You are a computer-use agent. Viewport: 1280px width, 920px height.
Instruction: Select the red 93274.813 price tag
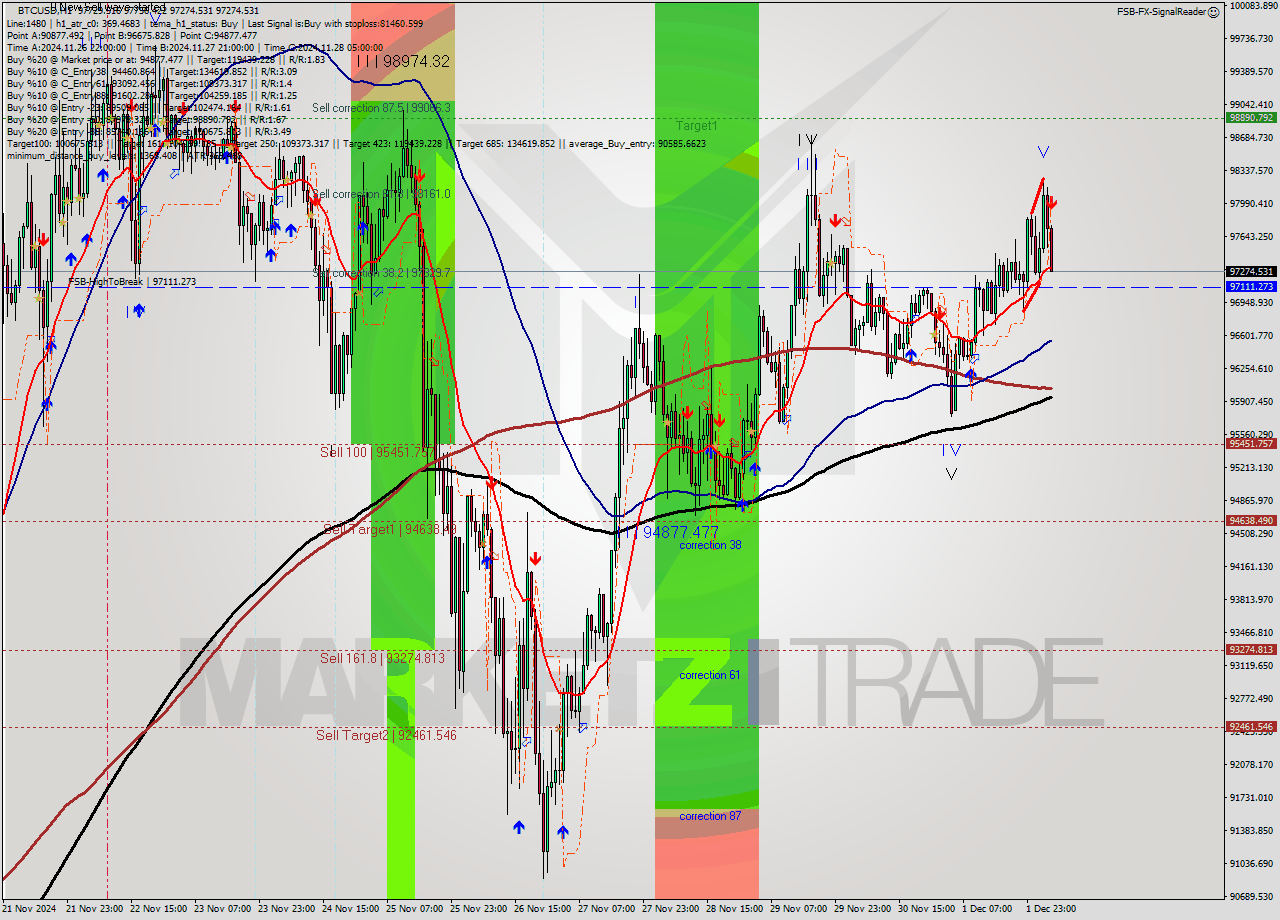1251,649
